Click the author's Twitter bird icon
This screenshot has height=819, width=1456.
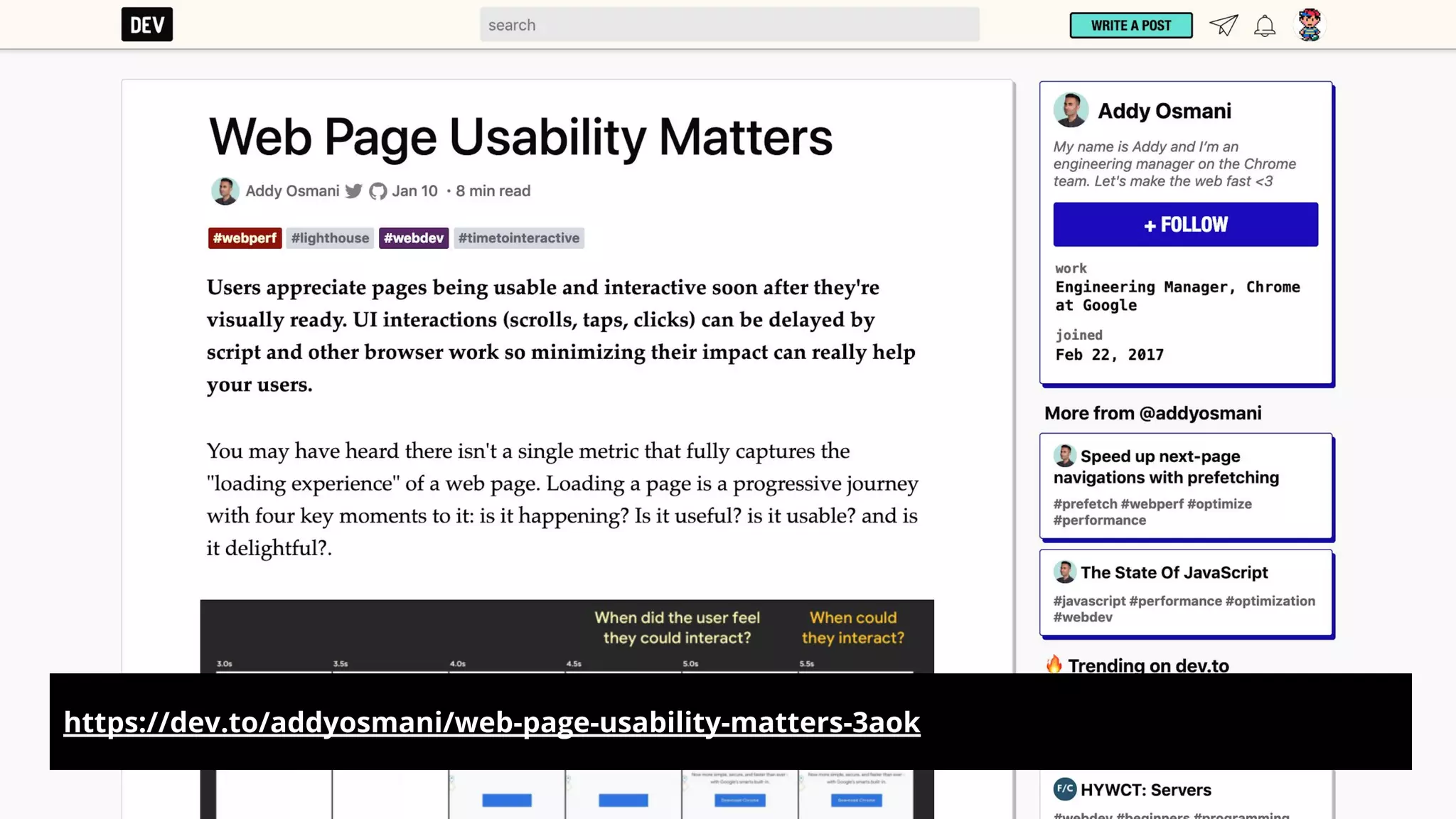pos(353,191)
